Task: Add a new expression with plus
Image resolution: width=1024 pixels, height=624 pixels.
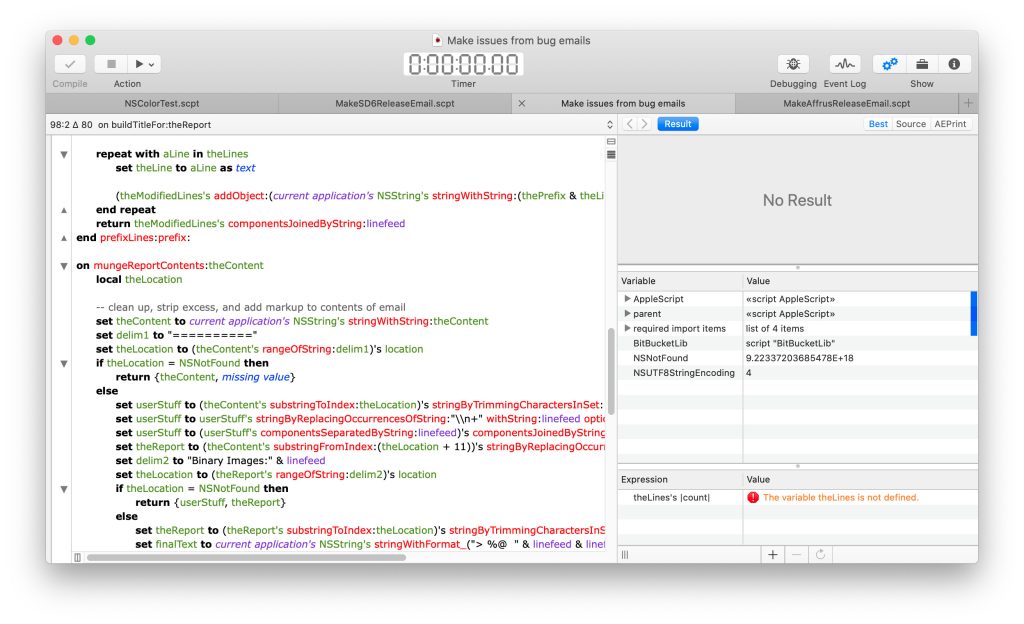Action: click(772, 554)
